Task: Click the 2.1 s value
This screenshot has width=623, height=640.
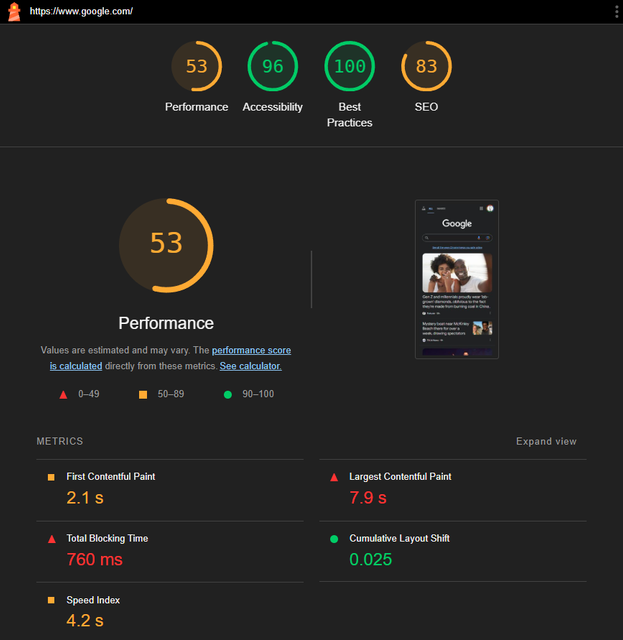Action: click(x=85, y=498)
